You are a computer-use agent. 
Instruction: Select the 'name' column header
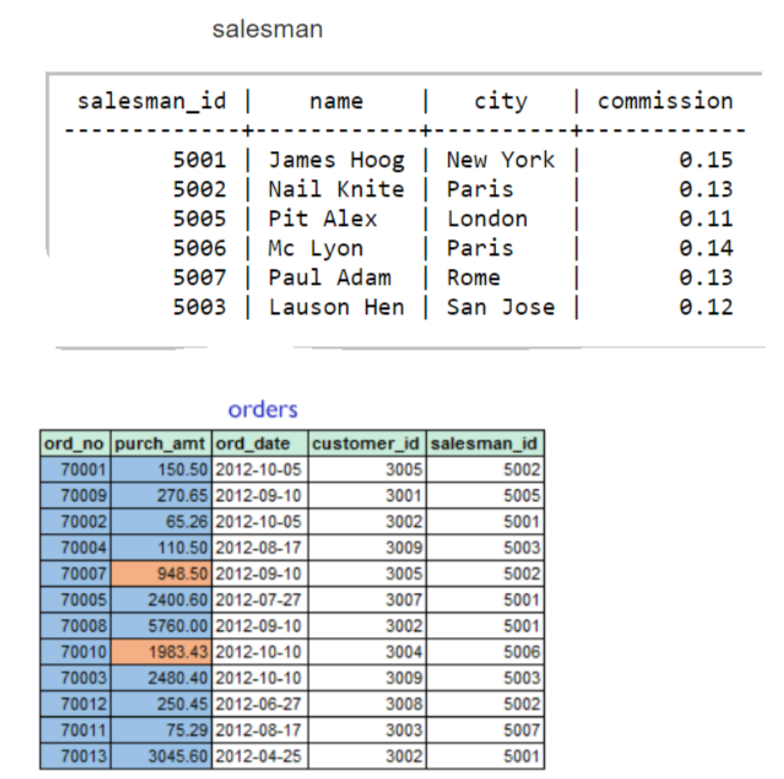pos(336,102)
